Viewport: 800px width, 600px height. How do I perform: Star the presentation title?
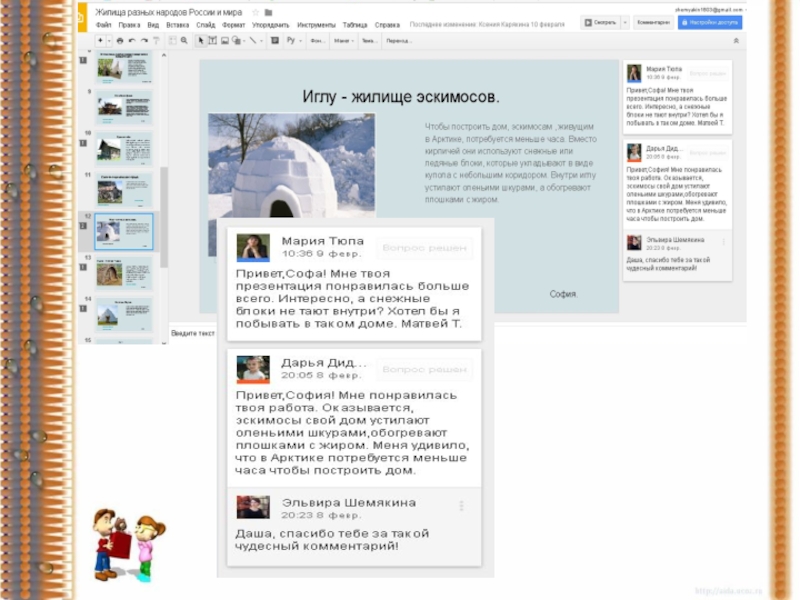[x=256, y=10]
